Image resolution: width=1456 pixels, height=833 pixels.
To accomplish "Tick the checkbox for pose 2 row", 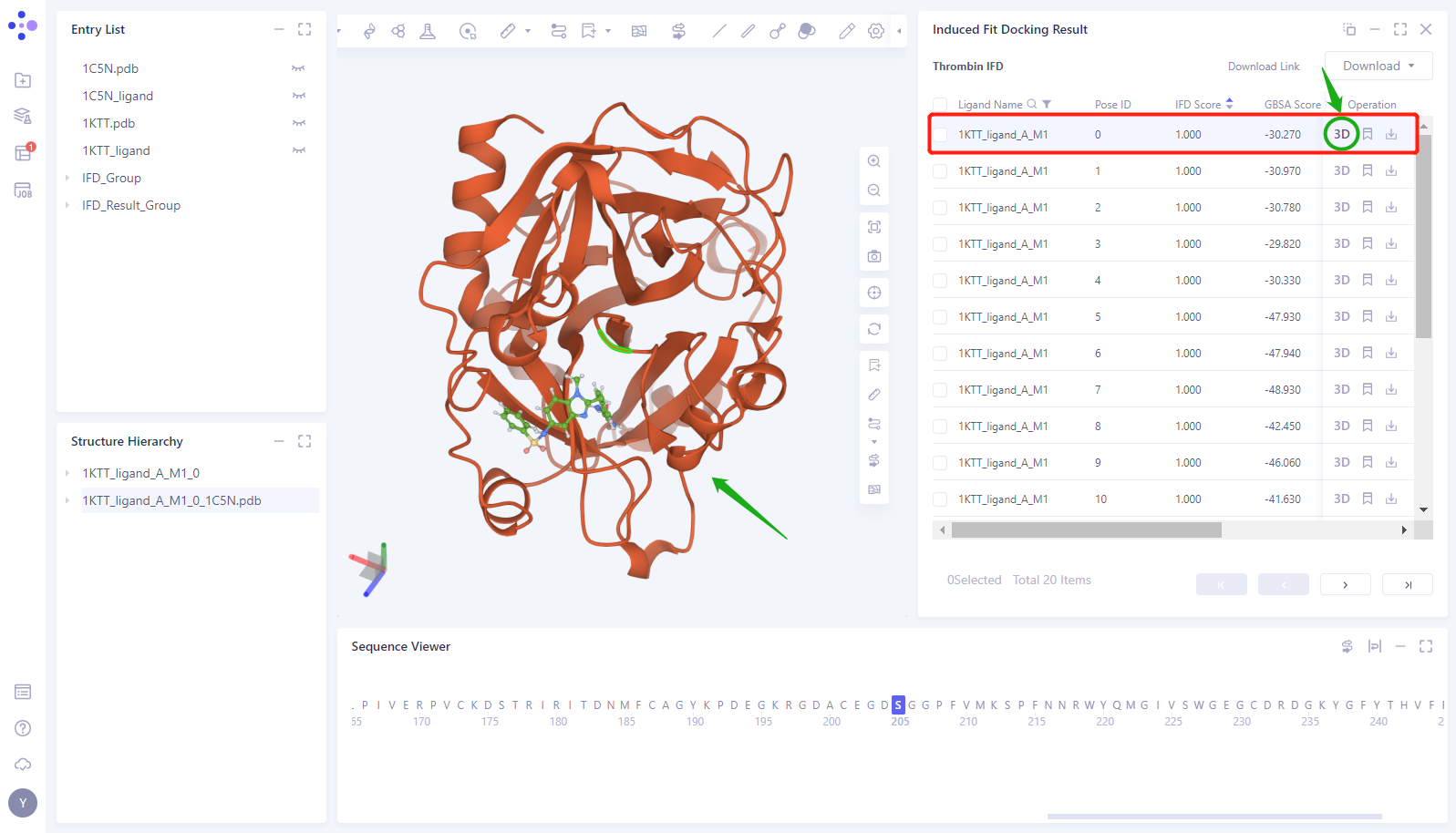I will 940,208.
